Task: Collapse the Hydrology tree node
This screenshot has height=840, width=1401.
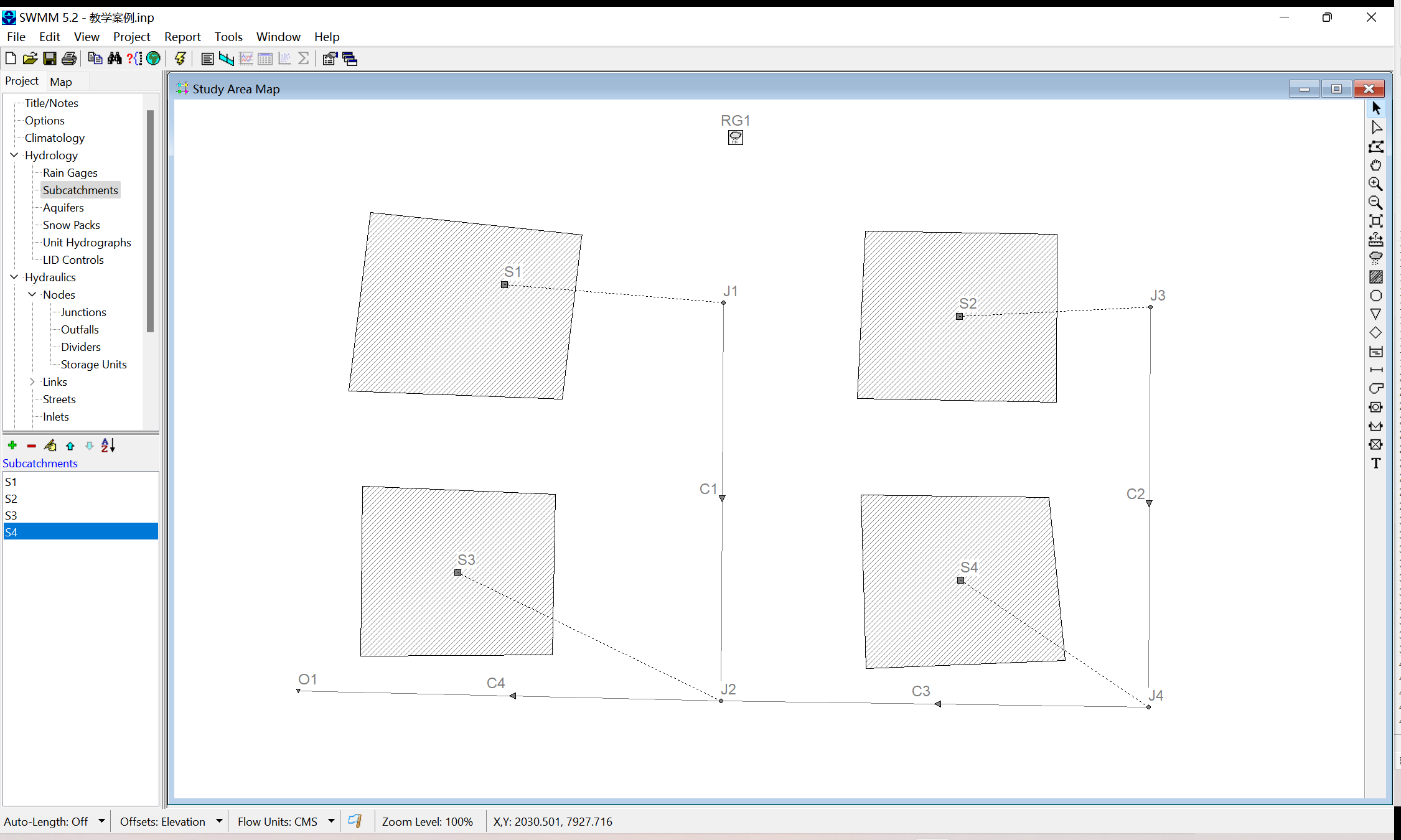Action: tap(14, 155)
